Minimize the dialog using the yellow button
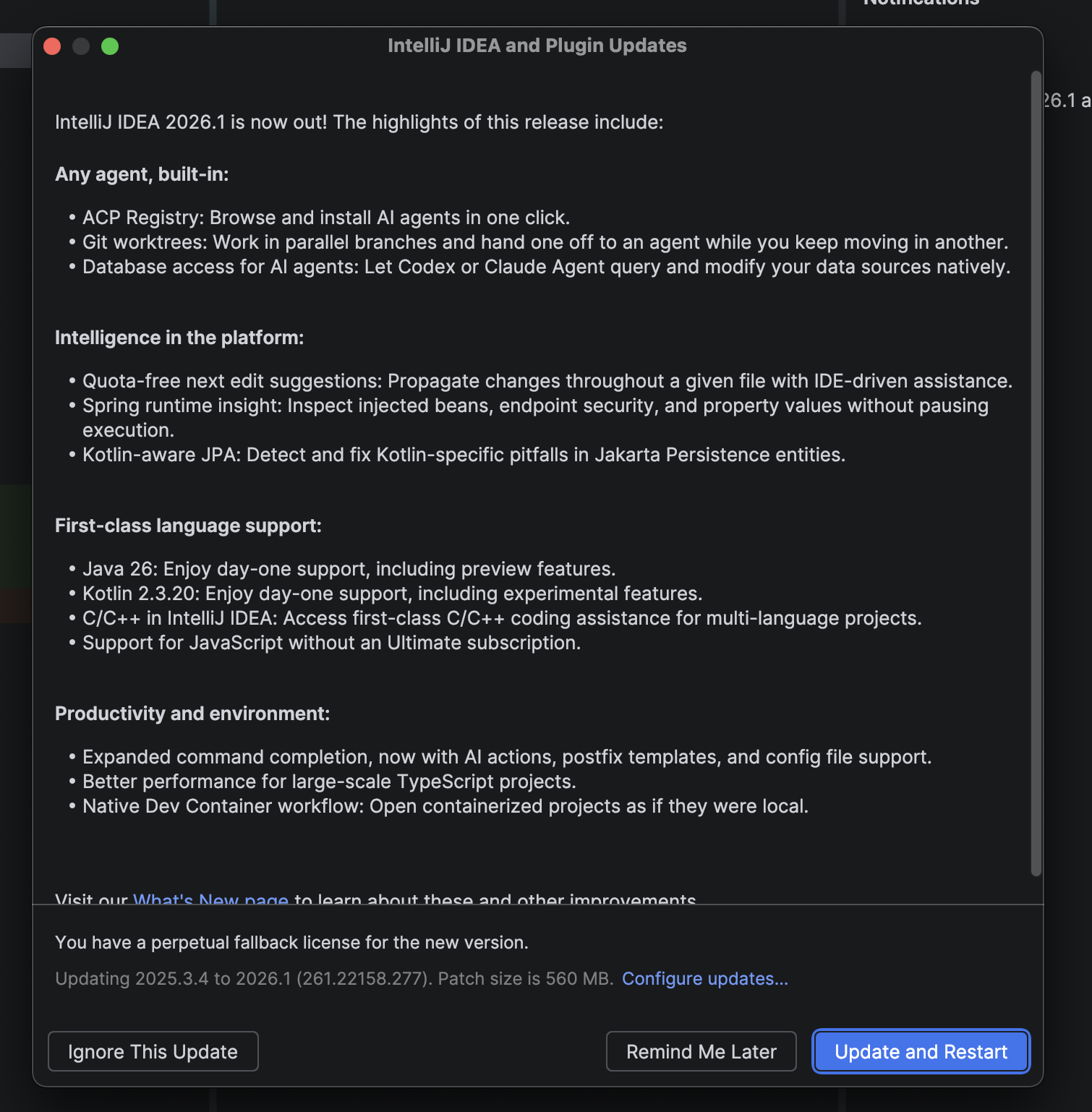1092x1112 pixels. tap(81, 46)
